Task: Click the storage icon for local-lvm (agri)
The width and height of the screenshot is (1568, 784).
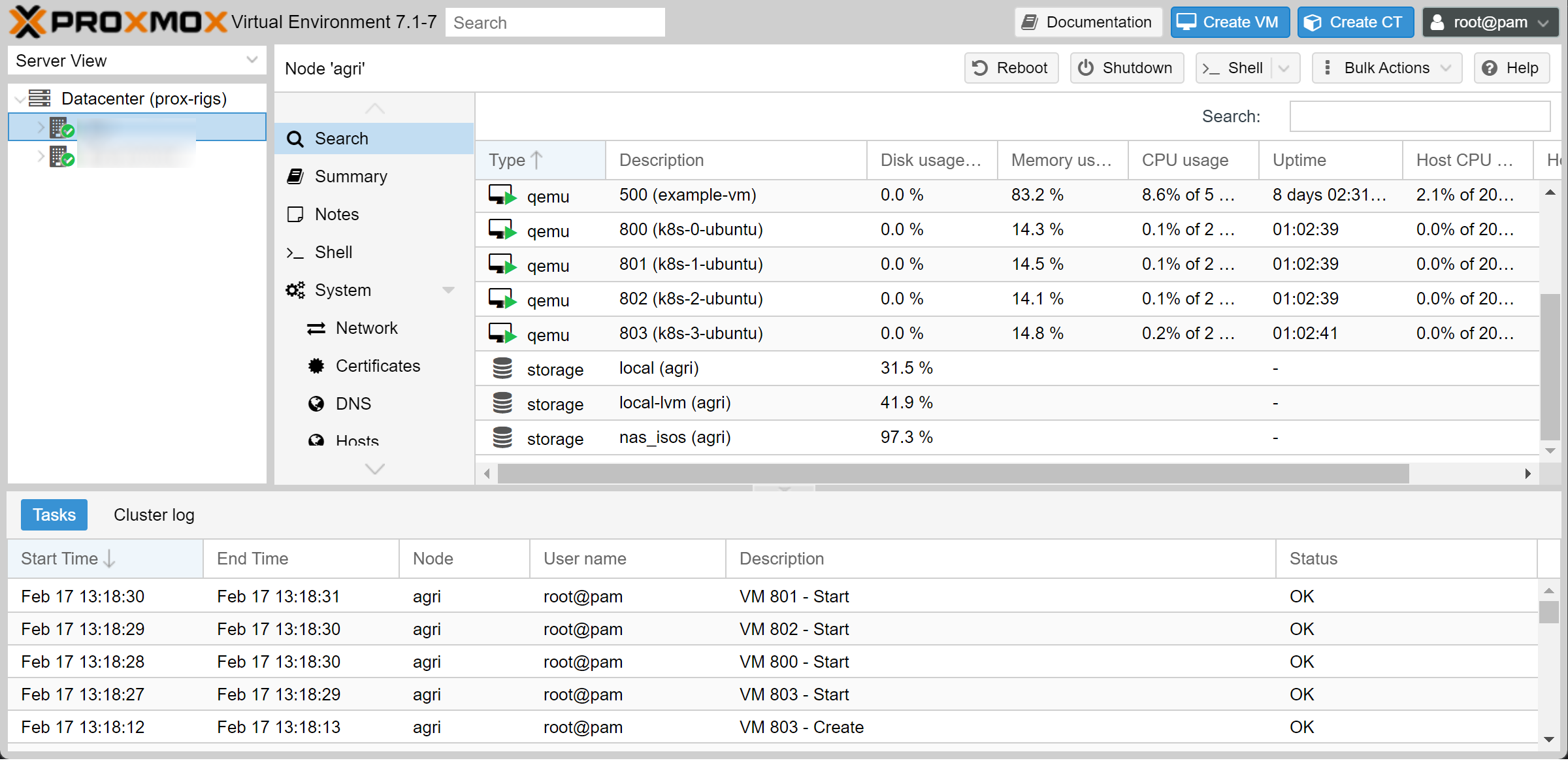Action: [x=502, y=403]
